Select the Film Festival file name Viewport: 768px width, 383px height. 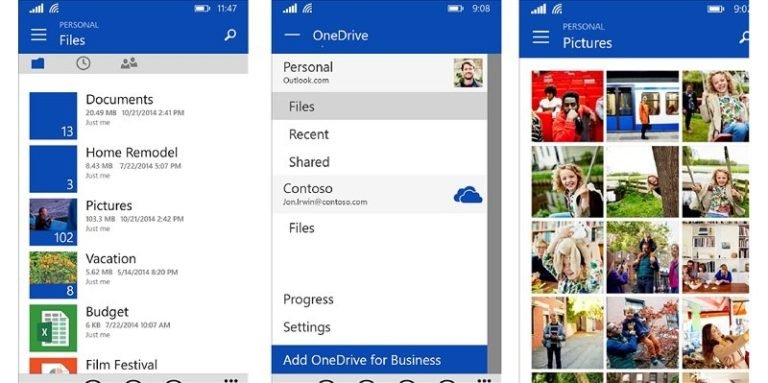pyautogui.click(x=121, y=364)
